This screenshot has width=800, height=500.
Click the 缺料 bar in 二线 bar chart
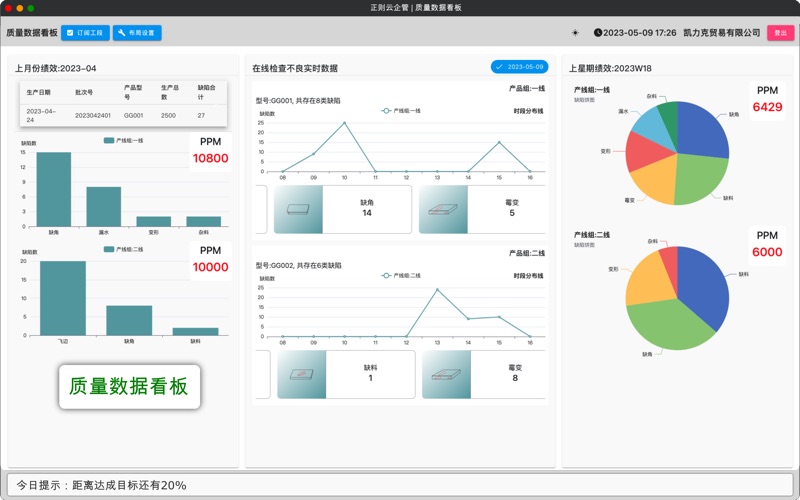[195, 332]
